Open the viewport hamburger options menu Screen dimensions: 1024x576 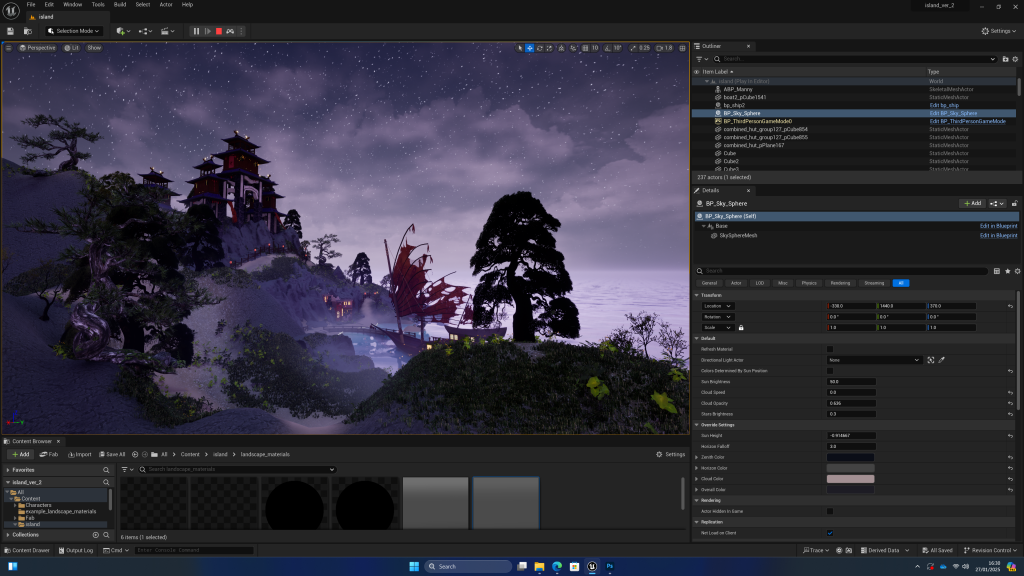pyautogui.click(x=8, y=48)
